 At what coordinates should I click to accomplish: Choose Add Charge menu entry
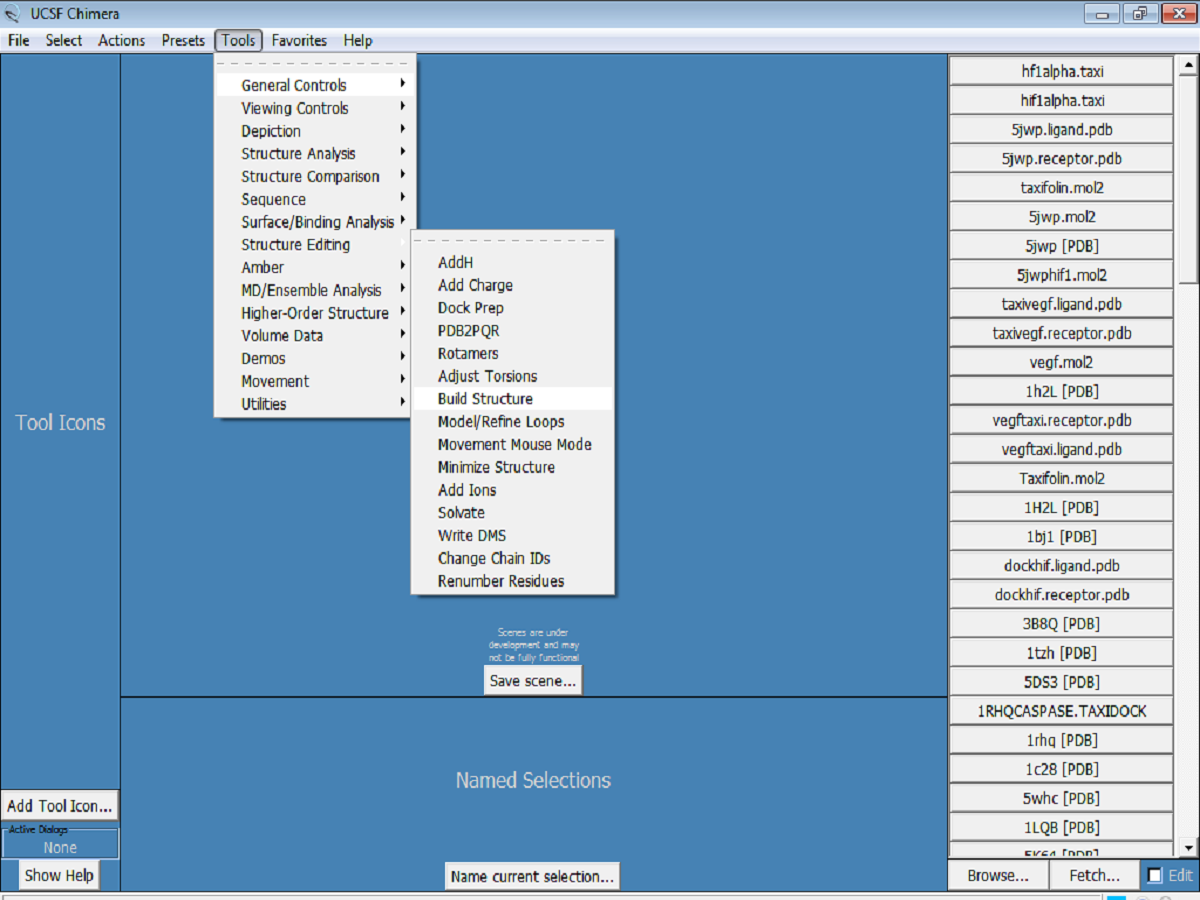[513, 285]
